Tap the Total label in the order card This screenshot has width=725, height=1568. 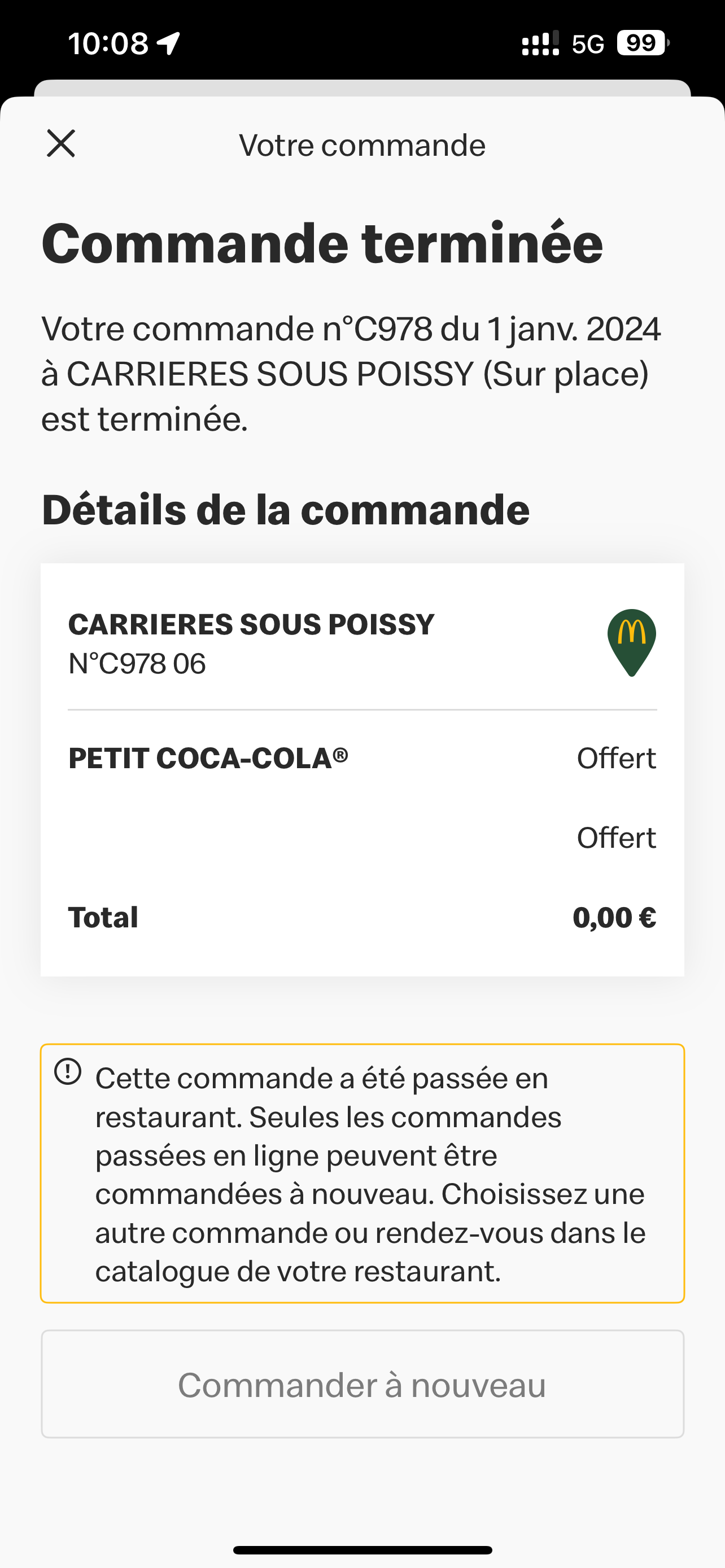coord(103,917)
